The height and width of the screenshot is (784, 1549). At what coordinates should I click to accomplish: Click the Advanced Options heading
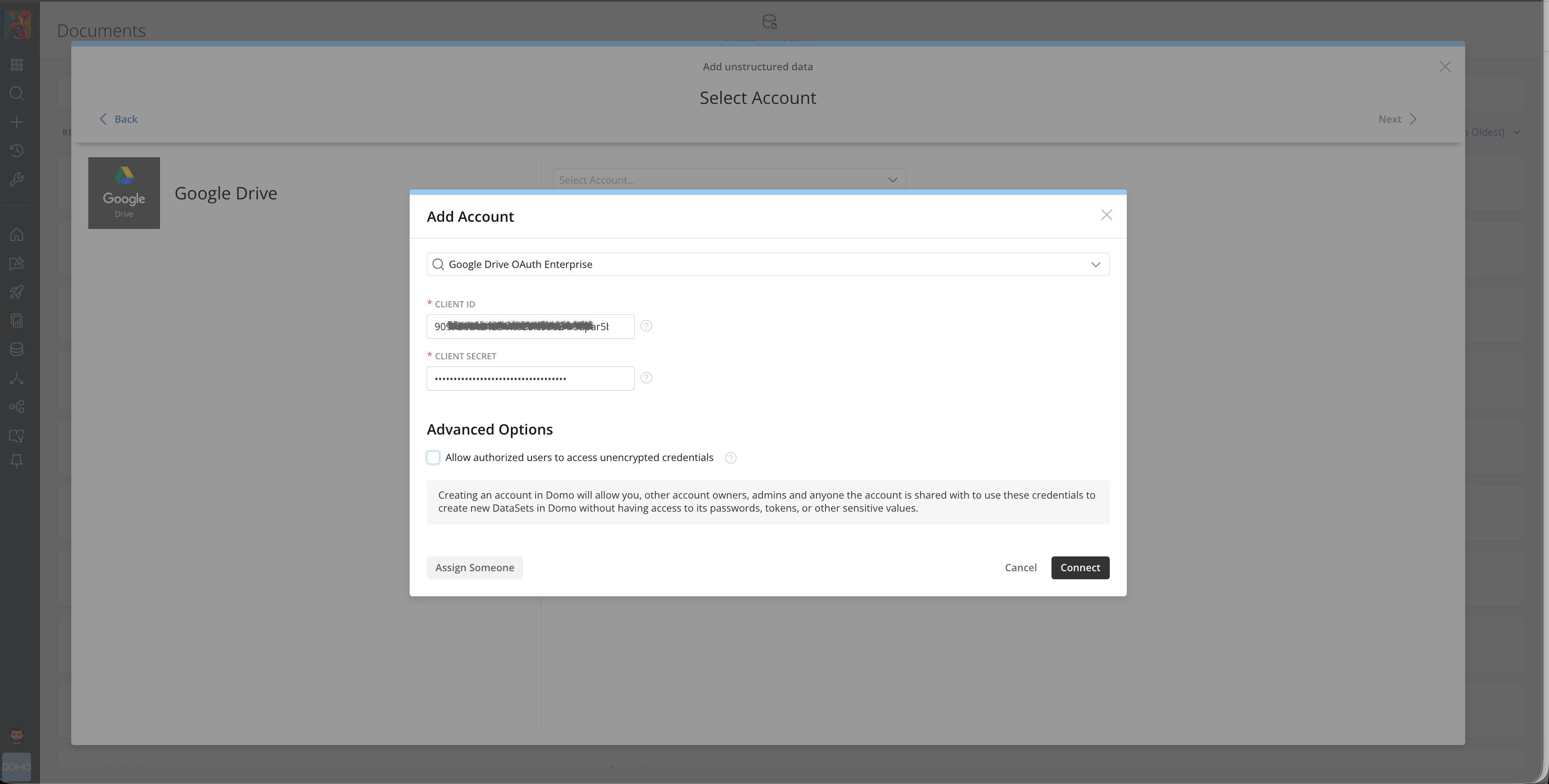coord(489,429)
